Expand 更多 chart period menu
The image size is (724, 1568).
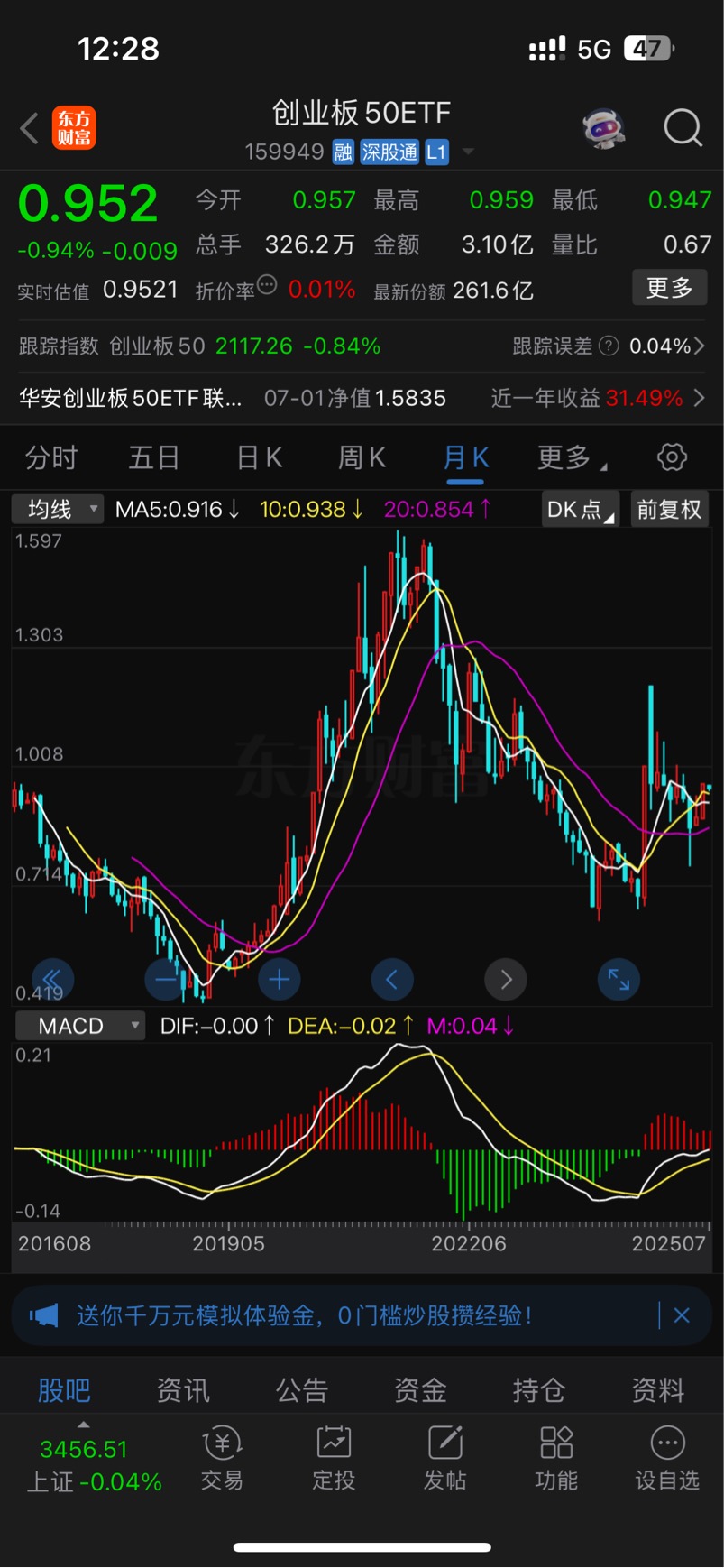(x=572, y=457)
